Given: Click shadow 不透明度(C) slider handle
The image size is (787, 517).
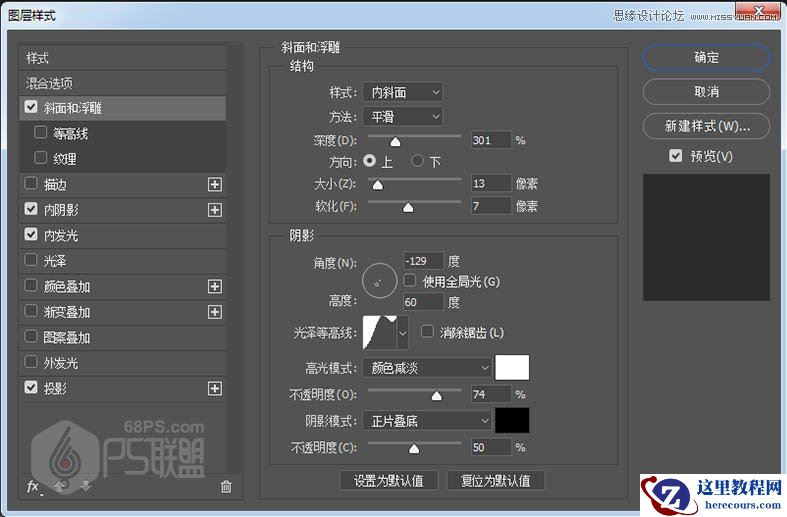Looking at the screenshot, I should tap(414, 448).
